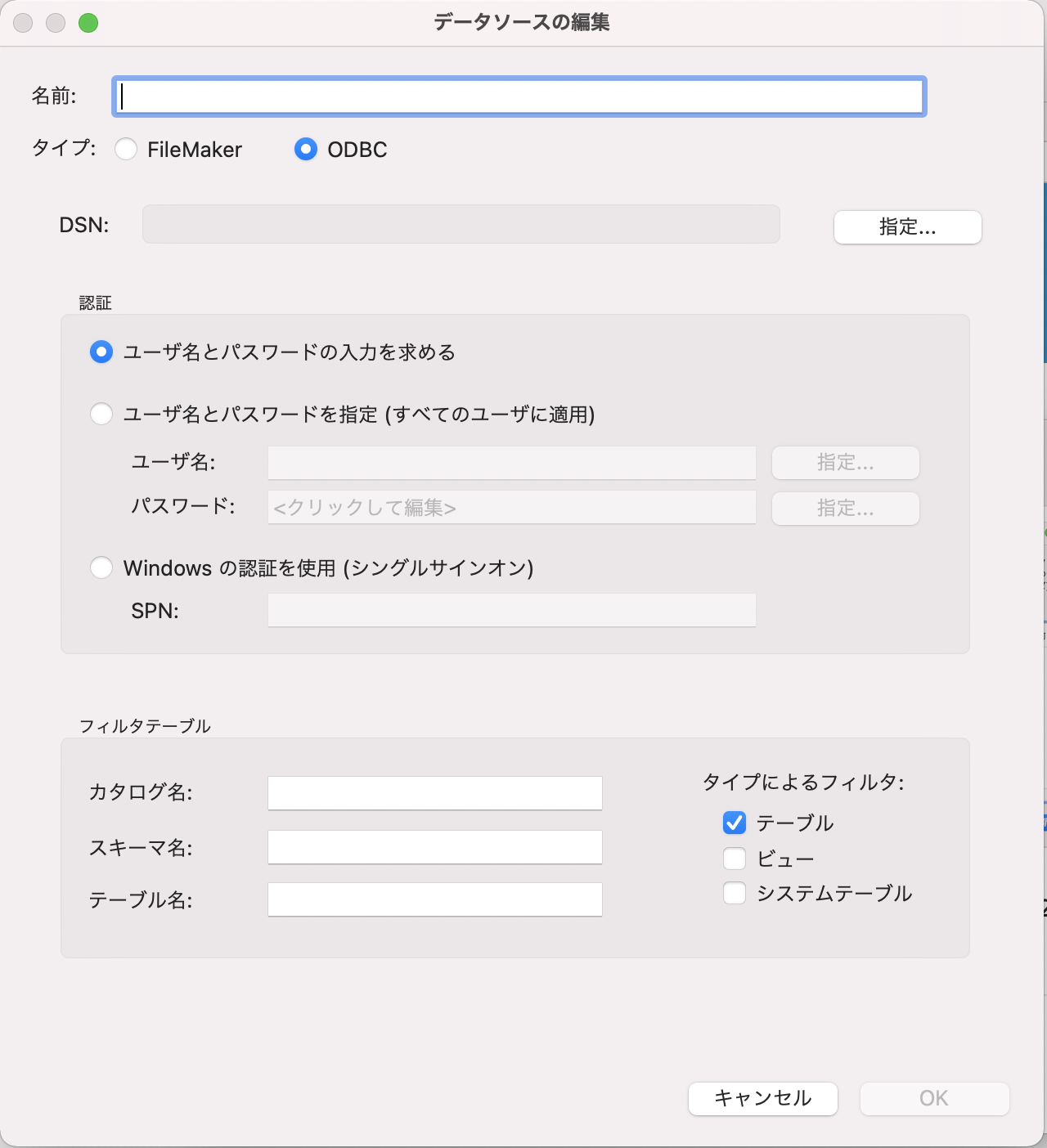This screenshot has width=1047, height=1148.
Task: Enable the システムテーブル filter checkbox
Action: [x=735, y=893]
